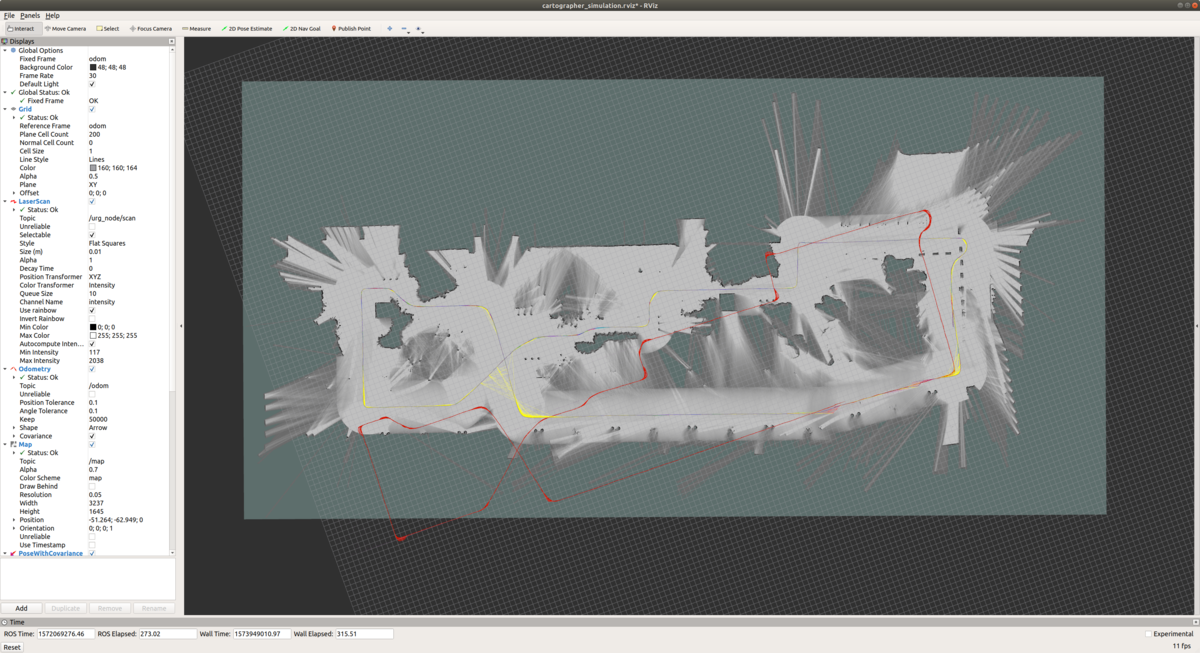Select the LaserScan Style value Flat Squares
1200x653 pixels.
(107, 243)
